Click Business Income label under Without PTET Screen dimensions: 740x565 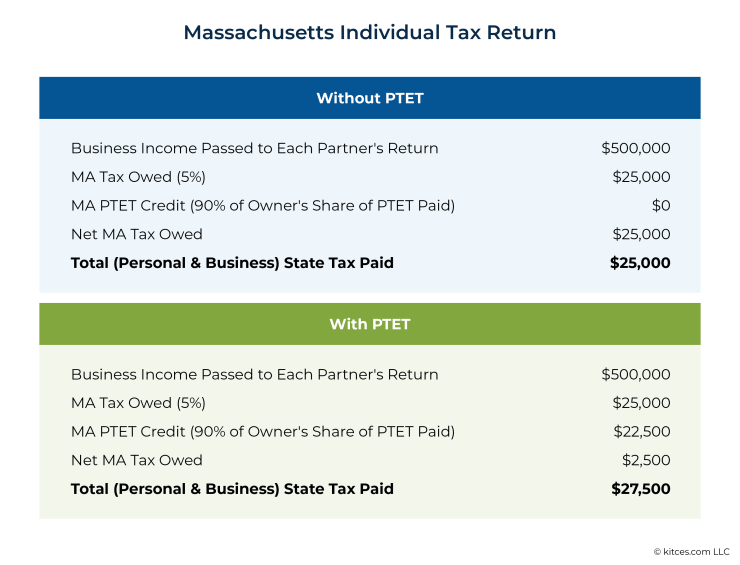point(254,148)
